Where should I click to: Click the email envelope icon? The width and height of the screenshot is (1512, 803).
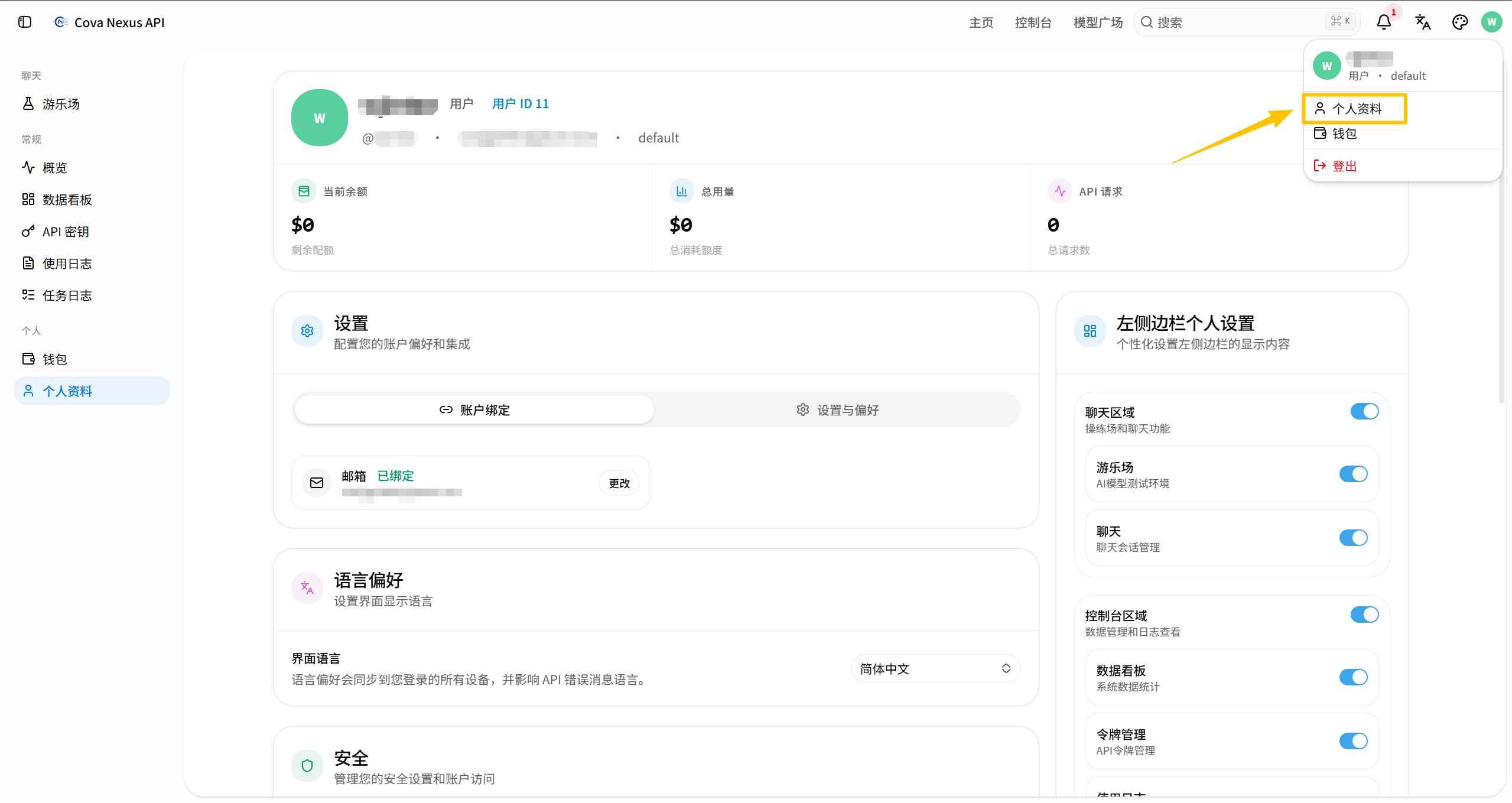point(317,483)
